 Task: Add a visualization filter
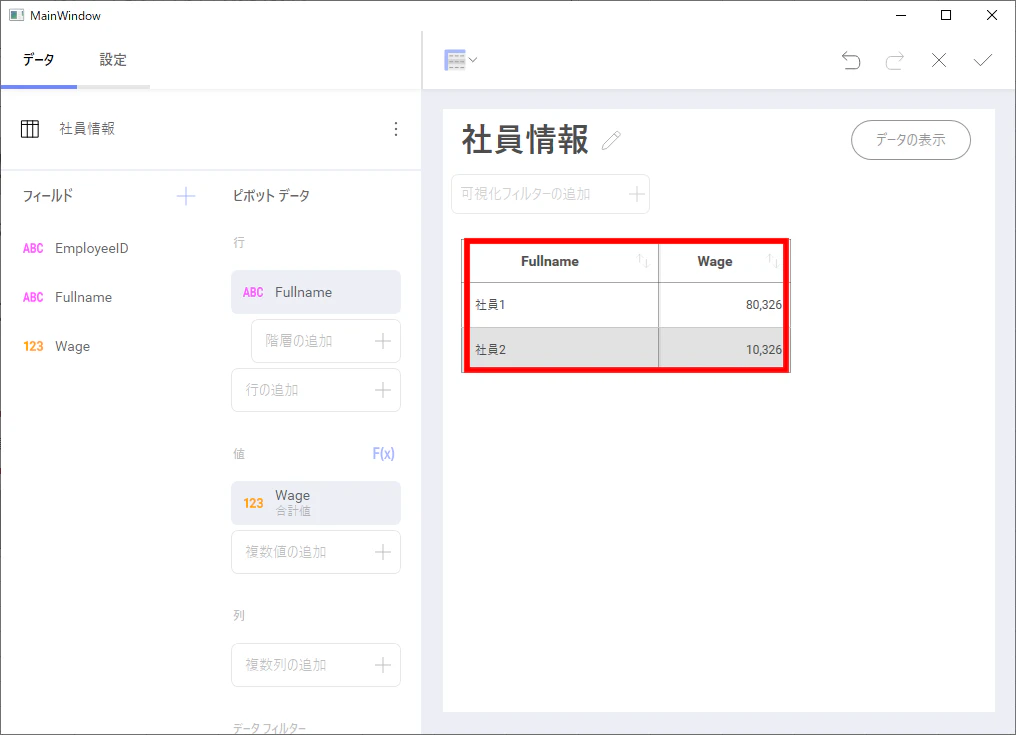[x=550, y=194]
